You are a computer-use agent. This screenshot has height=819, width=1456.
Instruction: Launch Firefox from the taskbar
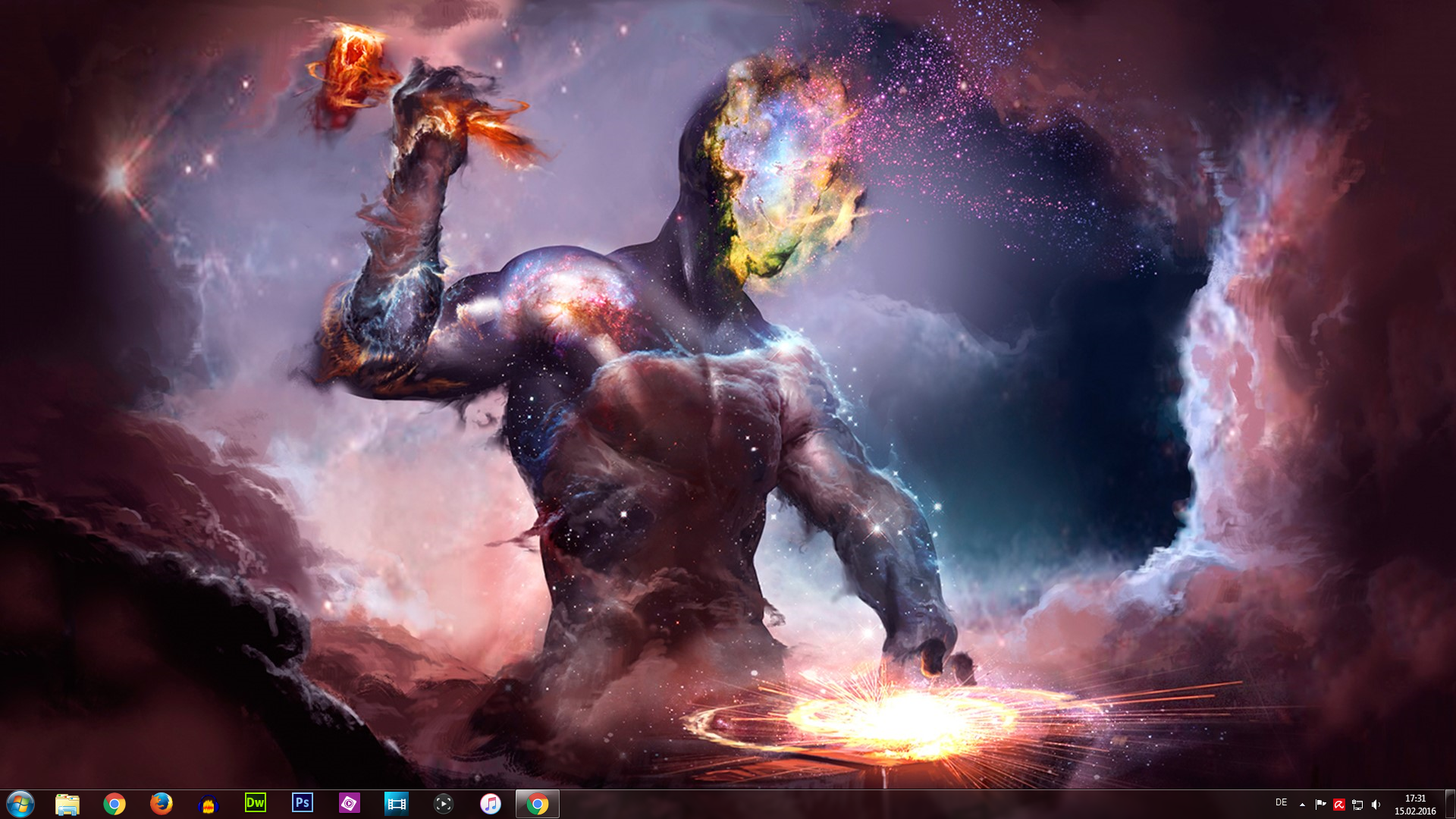(x=162, y=804)
